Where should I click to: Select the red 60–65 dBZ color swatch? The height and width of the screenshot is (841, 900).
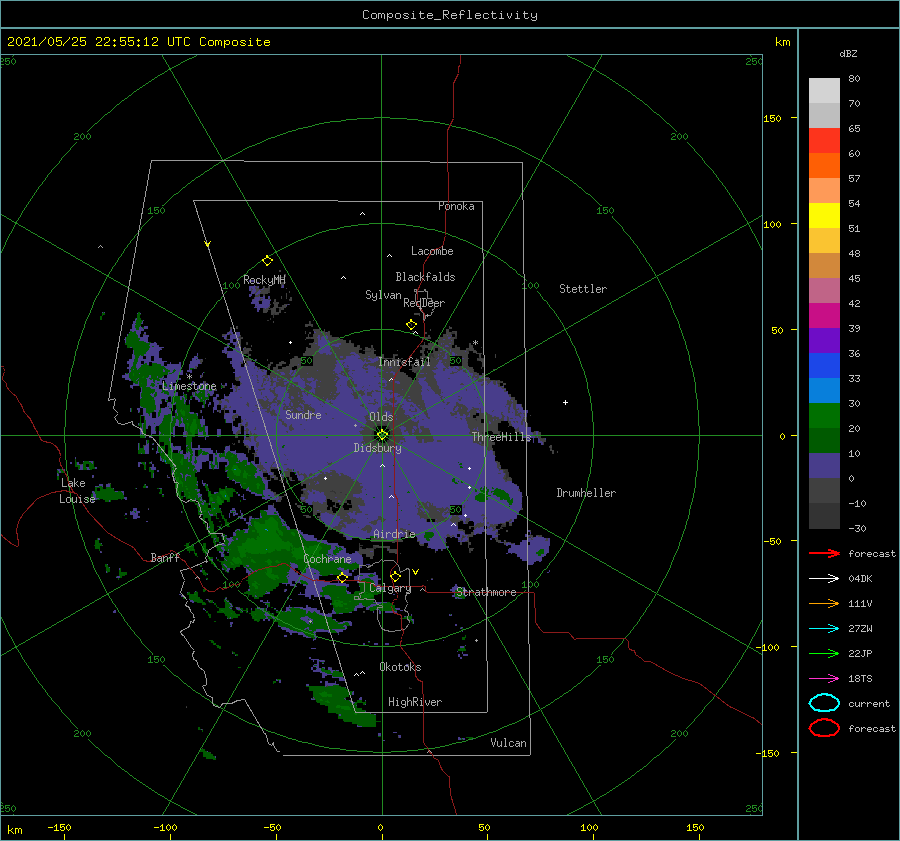824,141
